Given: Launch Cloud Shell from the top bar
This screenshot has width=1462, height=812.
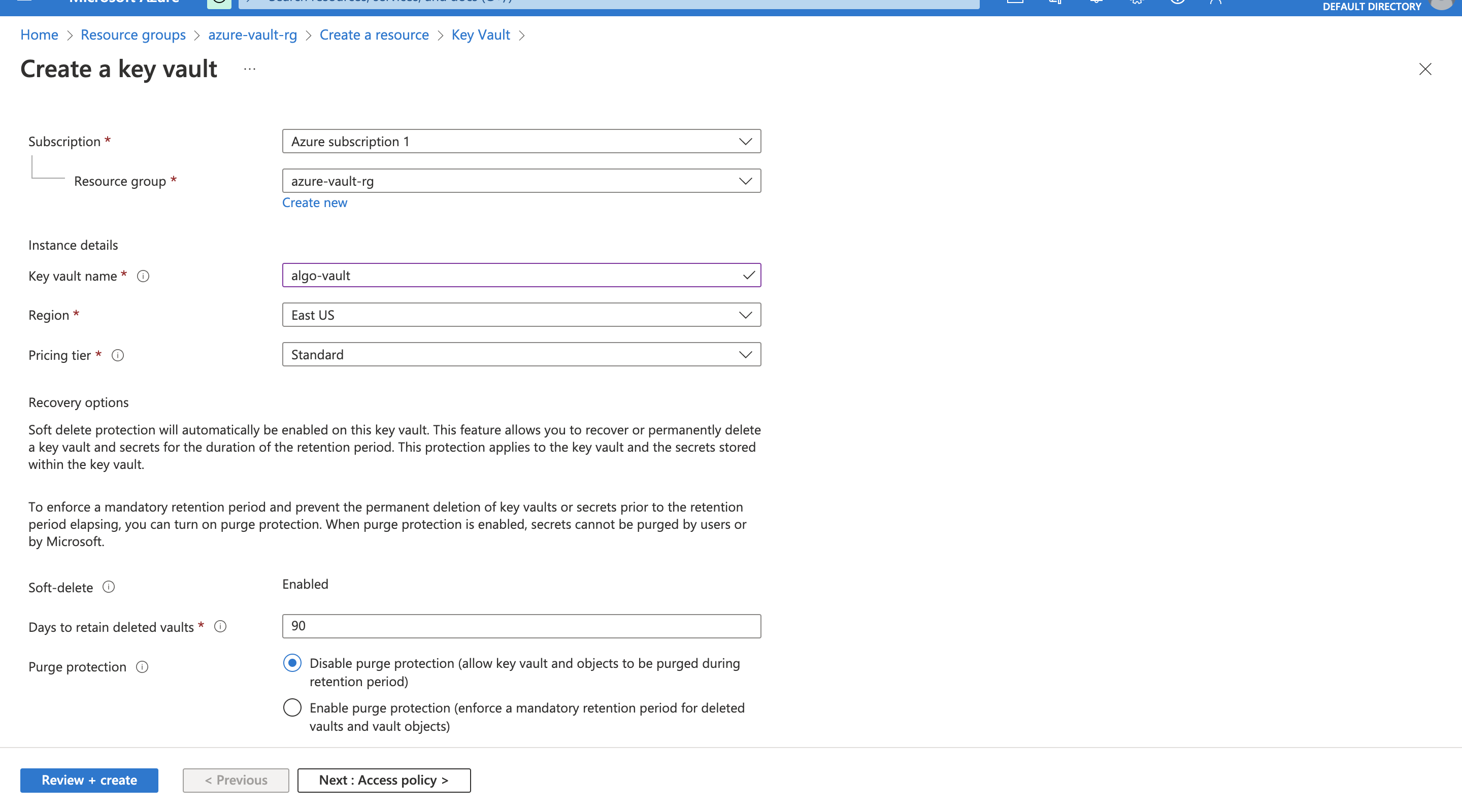Looking at the screenshot, I should [1015, 3].
